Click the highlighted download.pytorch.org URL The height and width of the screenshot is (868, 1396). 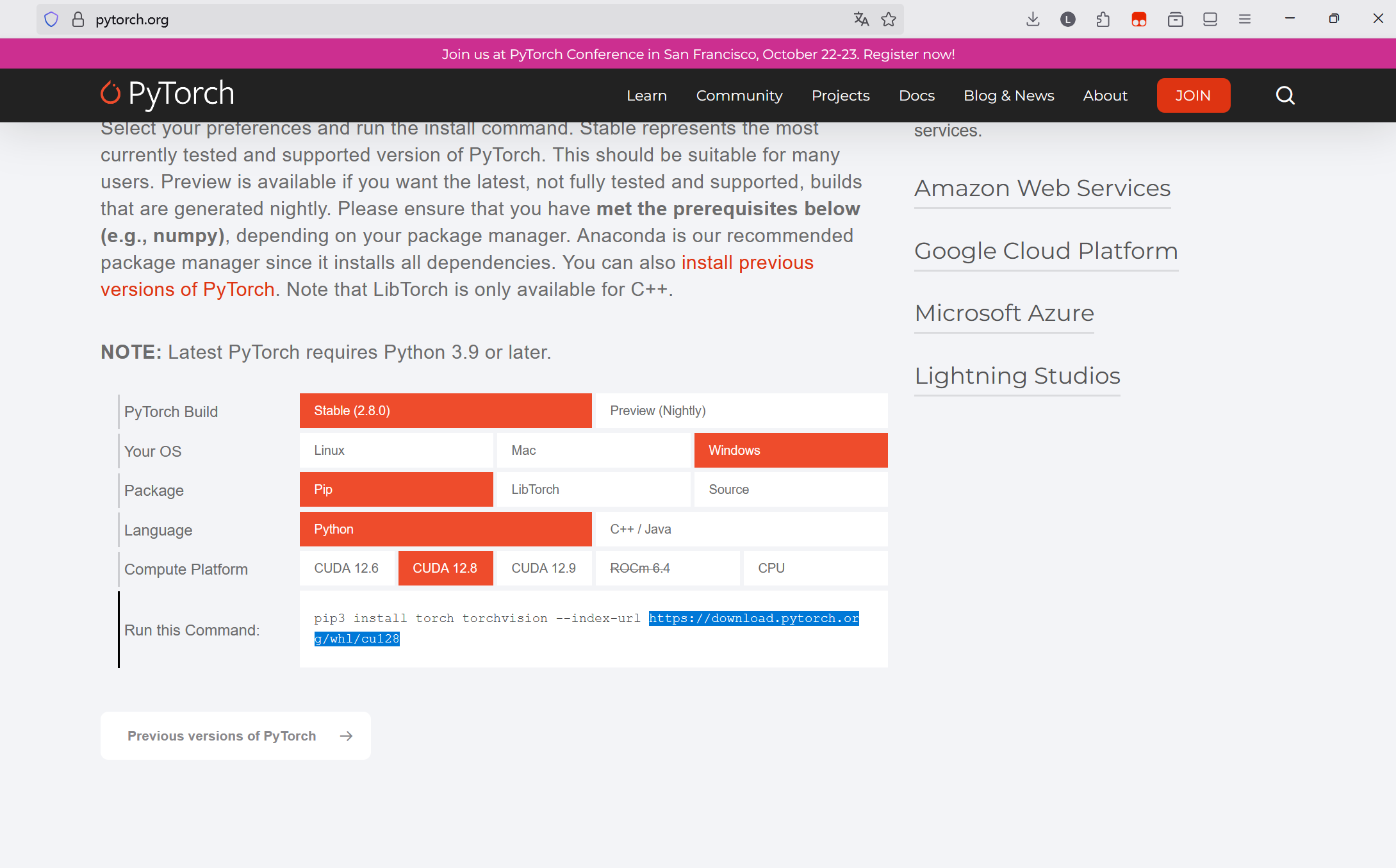click(x=753, y=618)
